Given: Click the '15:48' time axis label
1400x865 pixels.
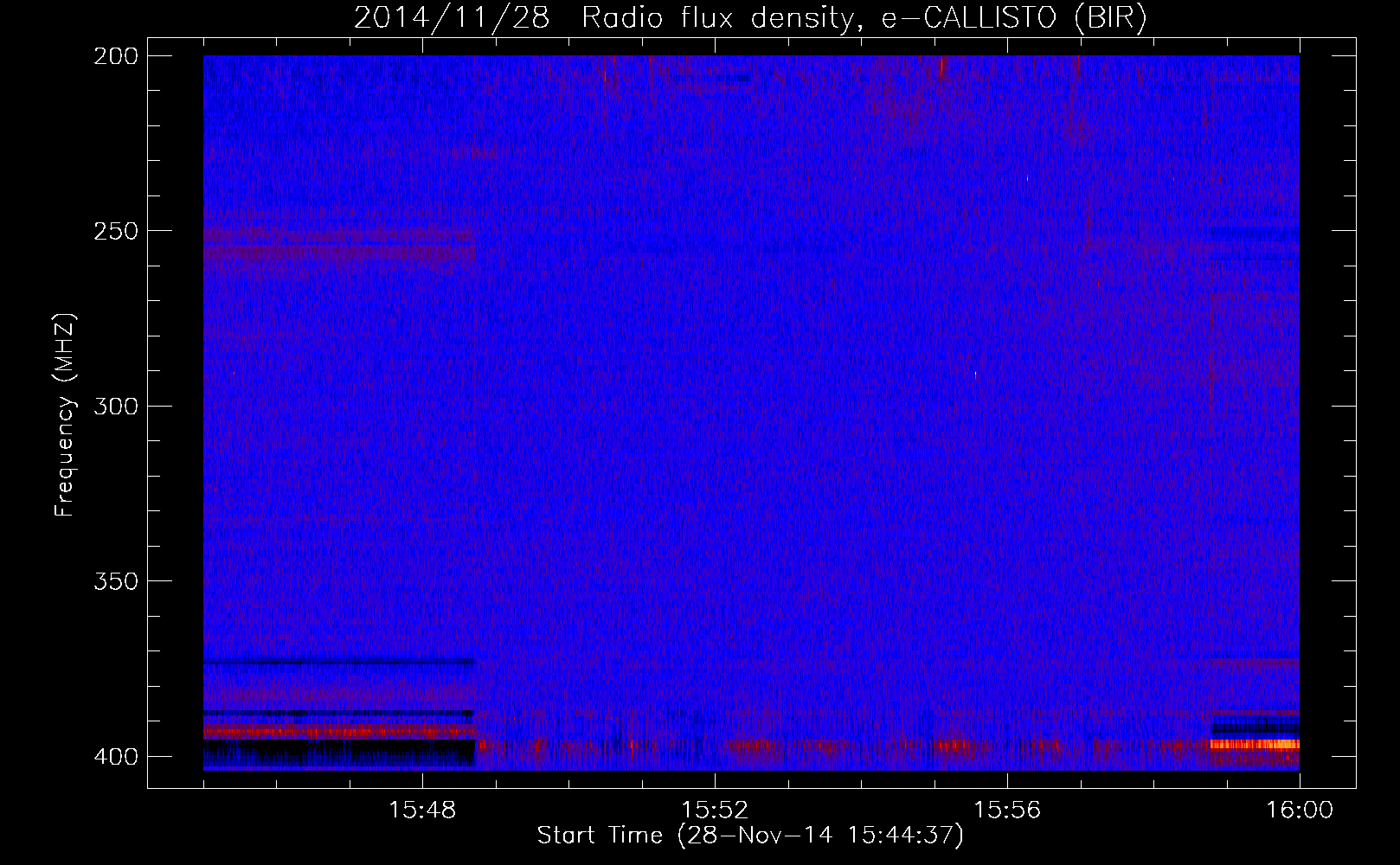Looking at the screenshot, I should (422, 811).
